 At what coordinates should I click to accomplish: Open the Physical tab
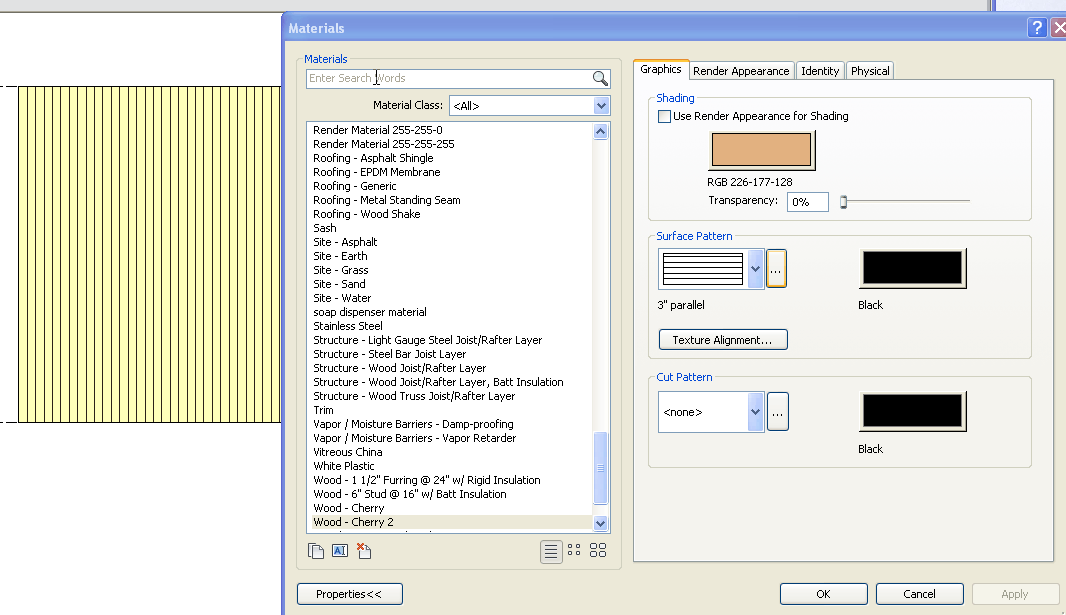click(x=870, y=71)
